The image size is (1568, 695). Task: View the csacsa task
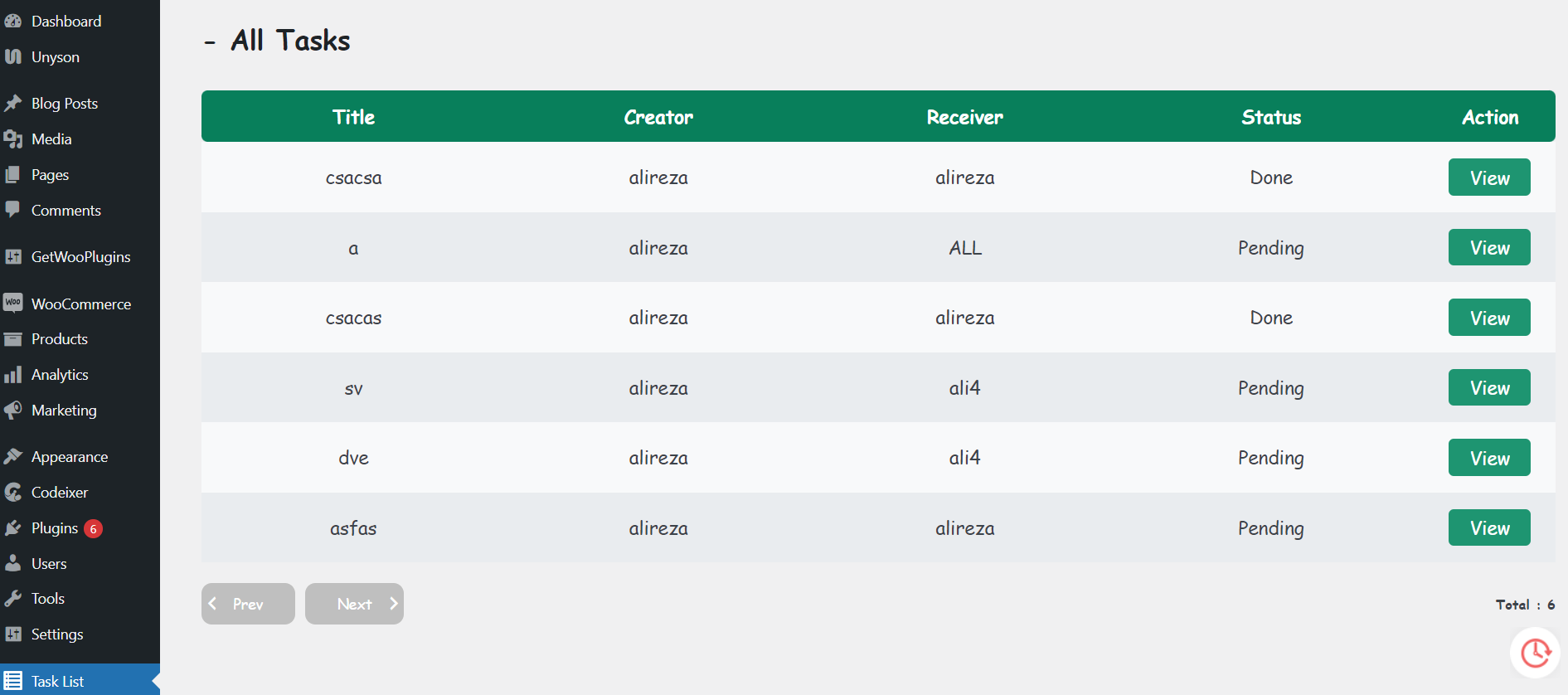pos(1489,177)
